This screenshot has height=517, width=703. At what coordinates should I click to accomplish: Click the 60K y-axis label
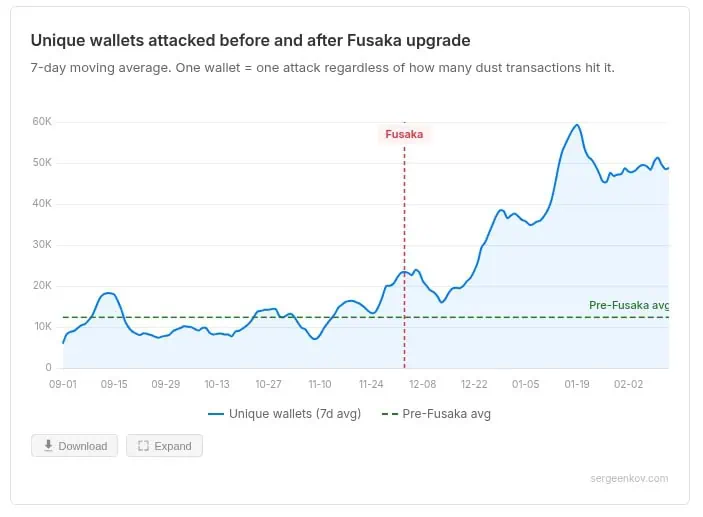[x=41, y=122]
